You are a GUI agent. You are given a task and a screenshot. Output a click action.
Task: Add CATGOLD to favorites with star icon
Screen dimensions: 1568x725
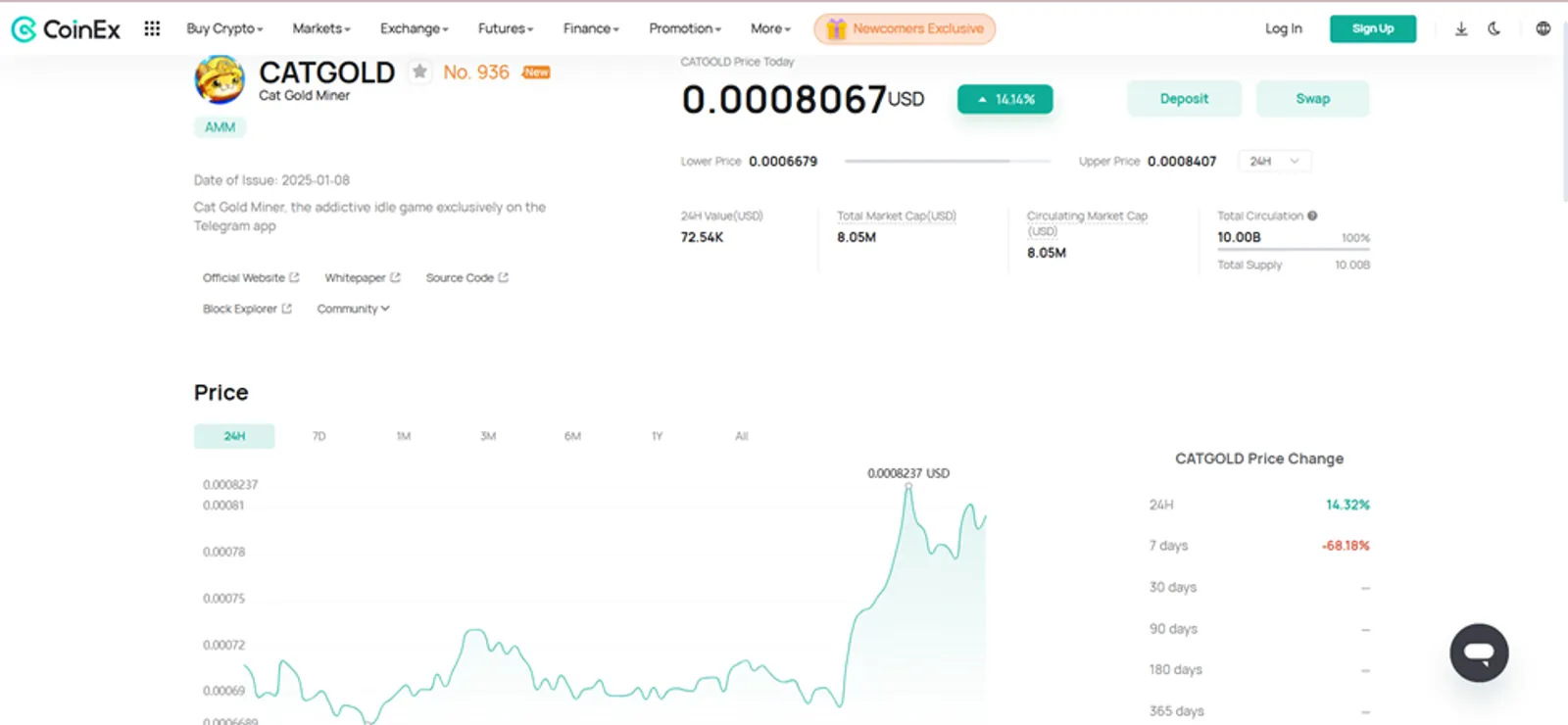pyautogui.click(x=419, y=72)
